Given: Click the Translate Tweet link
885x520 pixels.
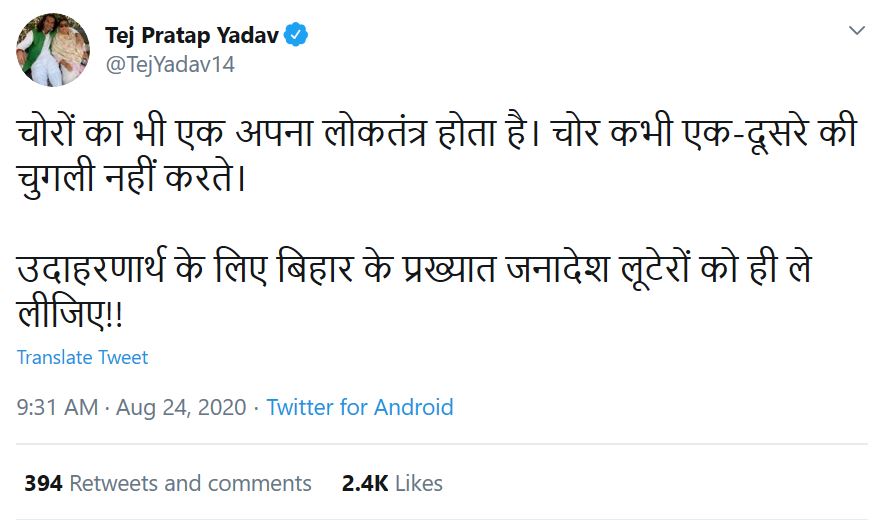Looking at the screenshot, I should tap(82, 357).
